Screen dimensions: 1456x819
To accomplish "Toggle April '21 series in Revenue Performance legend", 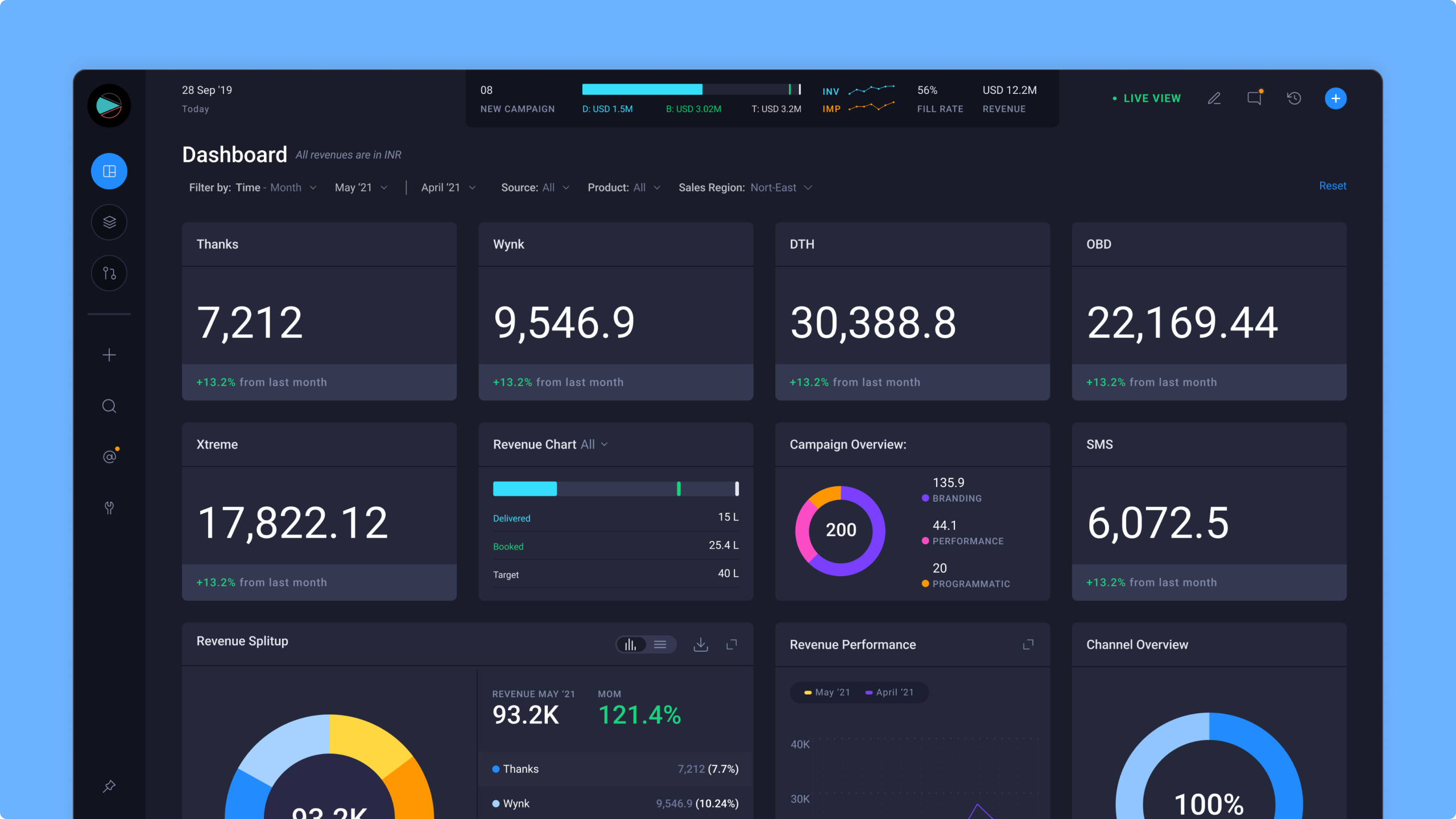I will [x=889, y=692].
